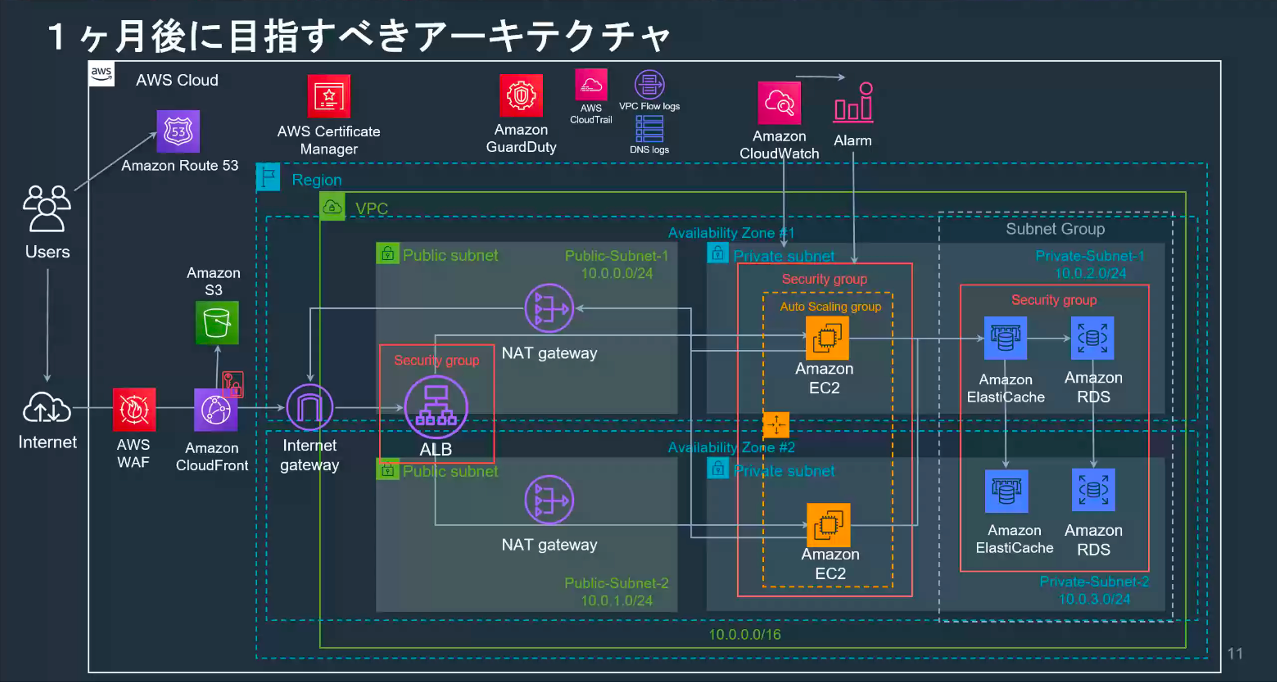Click the 'Private-Subnet-1' label
This screenshot has height=682, width=1277.
pos(1090,256)
